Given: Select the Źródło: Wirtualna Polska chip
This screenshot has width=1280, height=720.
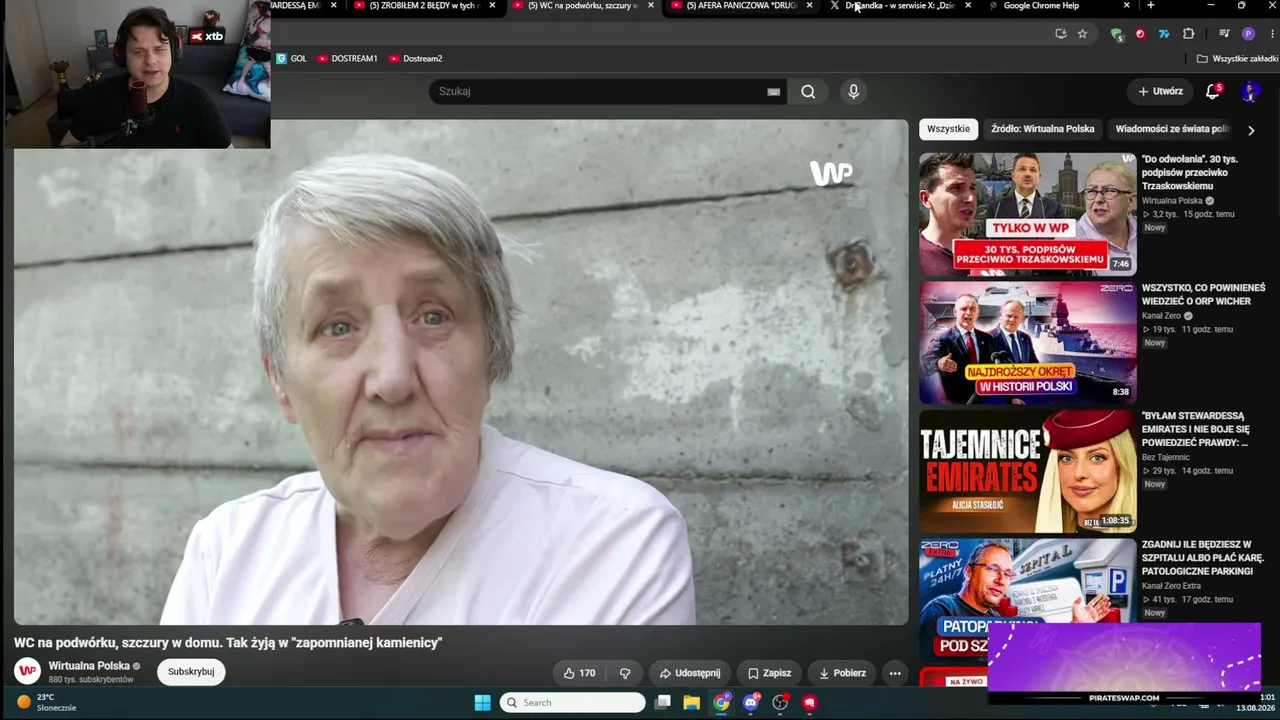Looking at the screenshot, I should pos(1042,129).
